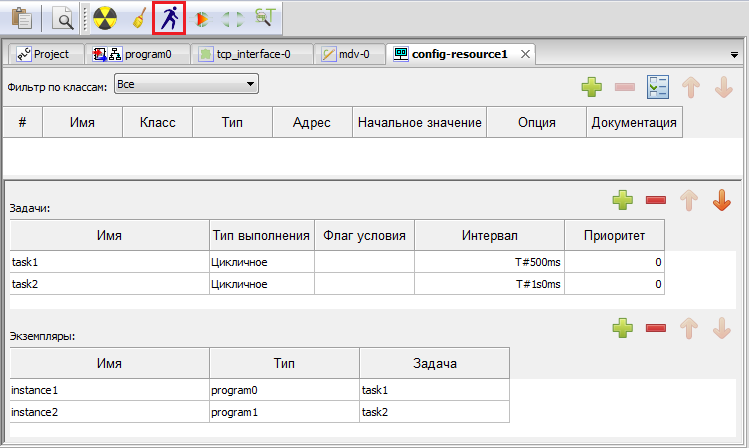
Task: Remove task using red minus in Задачи
Action: coord(656,201)
